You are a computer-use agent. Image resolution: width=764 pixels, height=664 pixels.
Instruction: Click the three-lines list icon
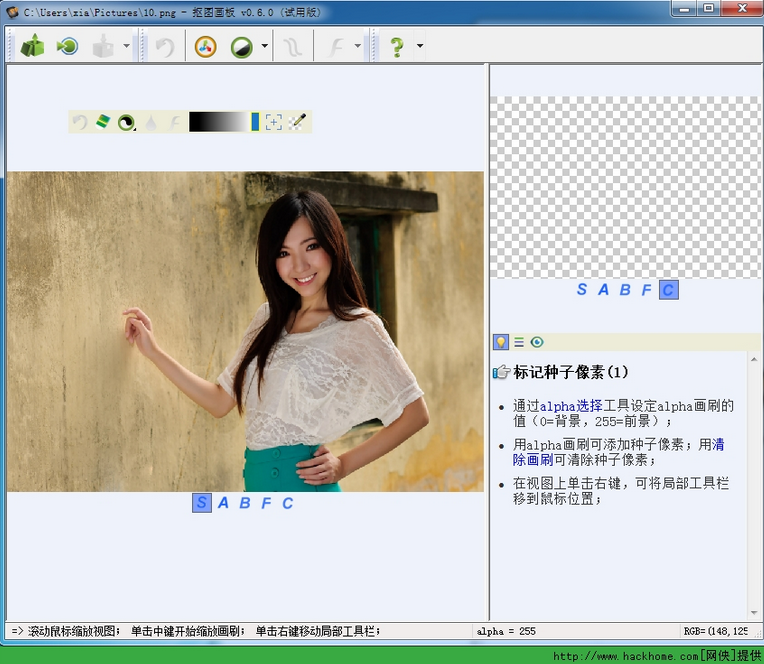(x=519, y=342)
